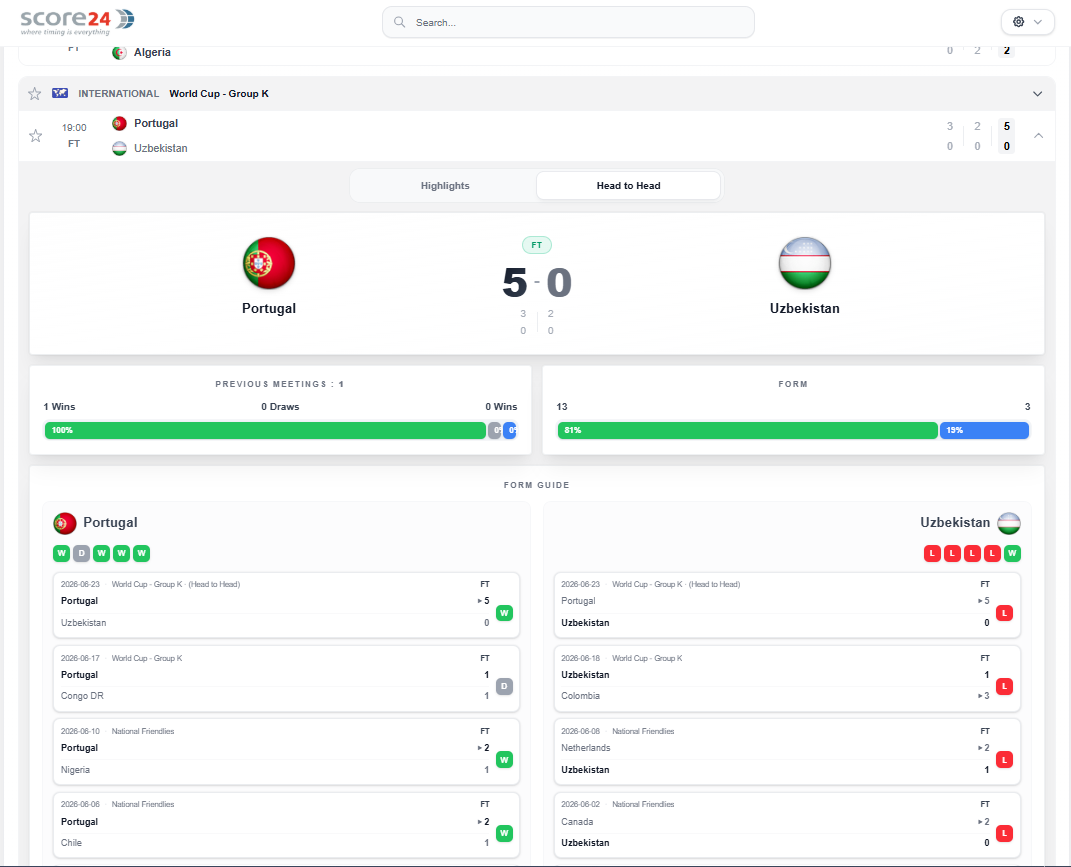Favorite the World Cup Group K league star

(x=34, y=94)
